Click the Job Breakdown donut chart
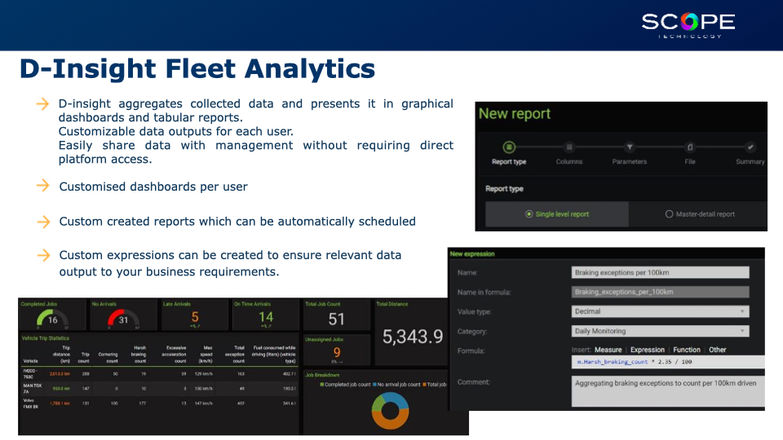Viewport: 783px width, 440px height. pos(390,411)
